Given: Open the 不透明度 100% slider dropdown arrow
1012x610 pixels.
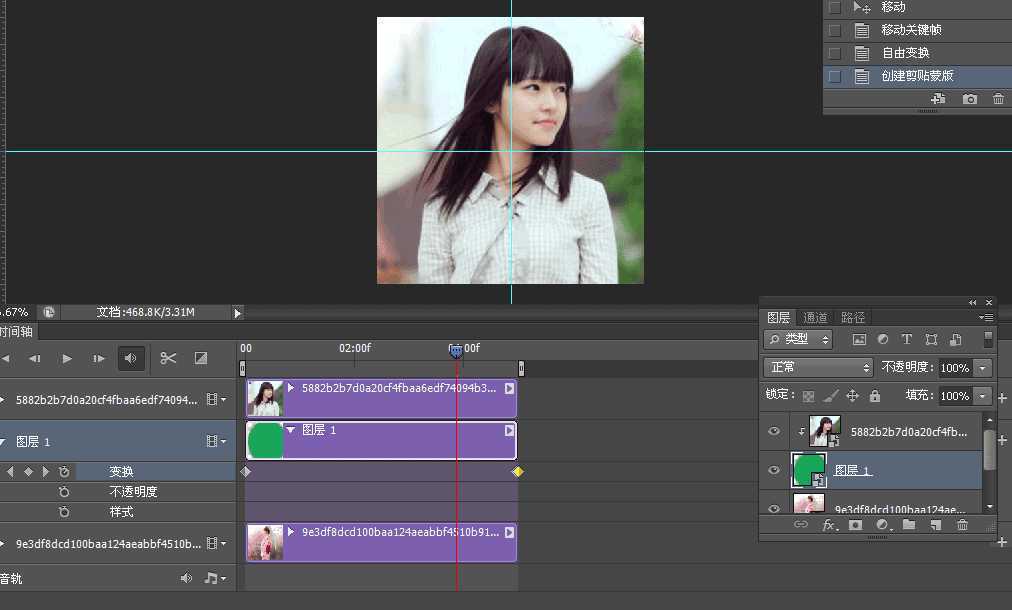Looking at the screenshot, I should (983, 368).
